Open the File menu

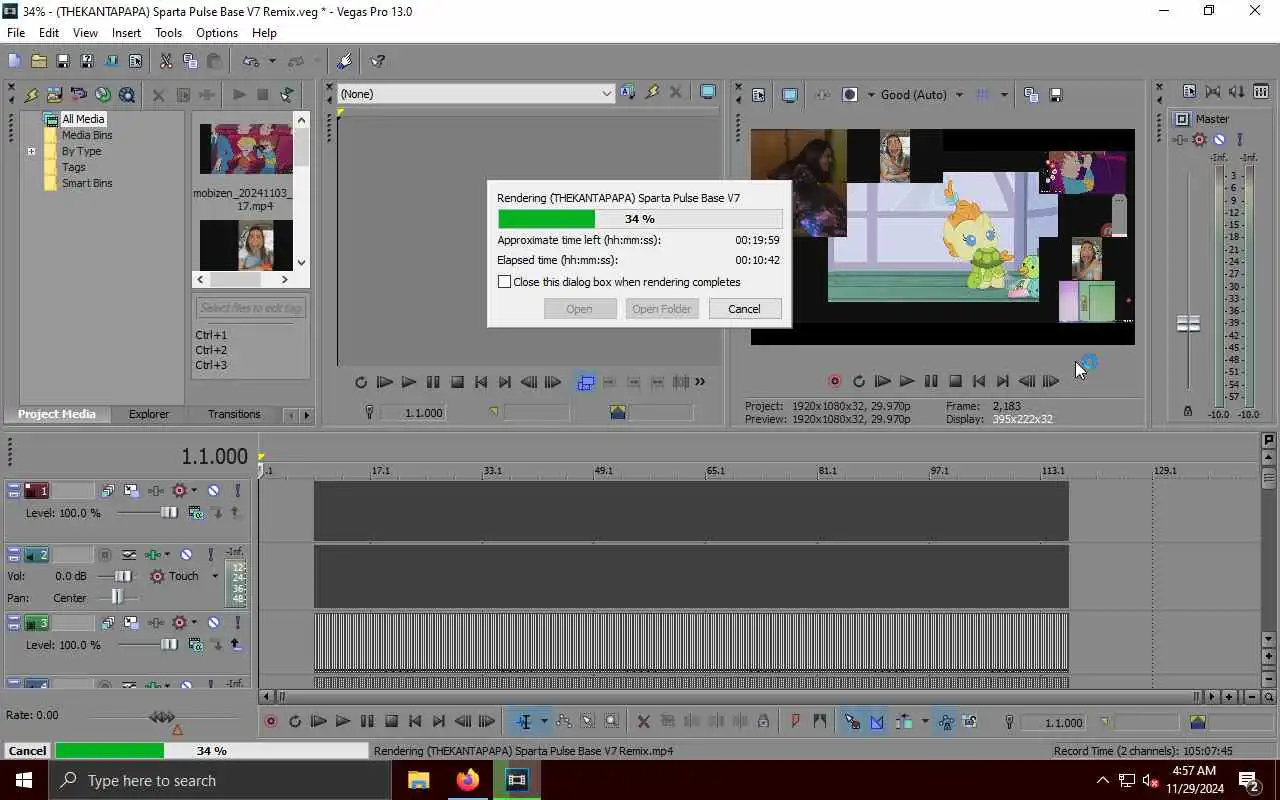pos(16,33)
